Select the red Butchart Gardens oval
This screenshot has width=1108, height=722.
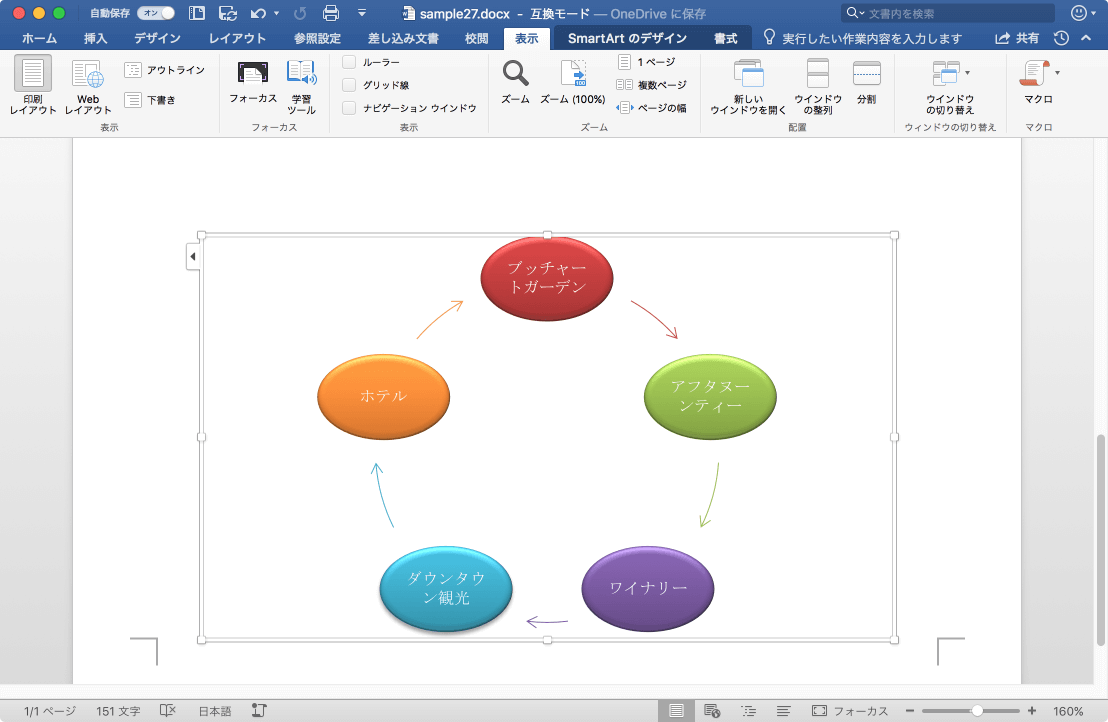[x=547, y=278]
